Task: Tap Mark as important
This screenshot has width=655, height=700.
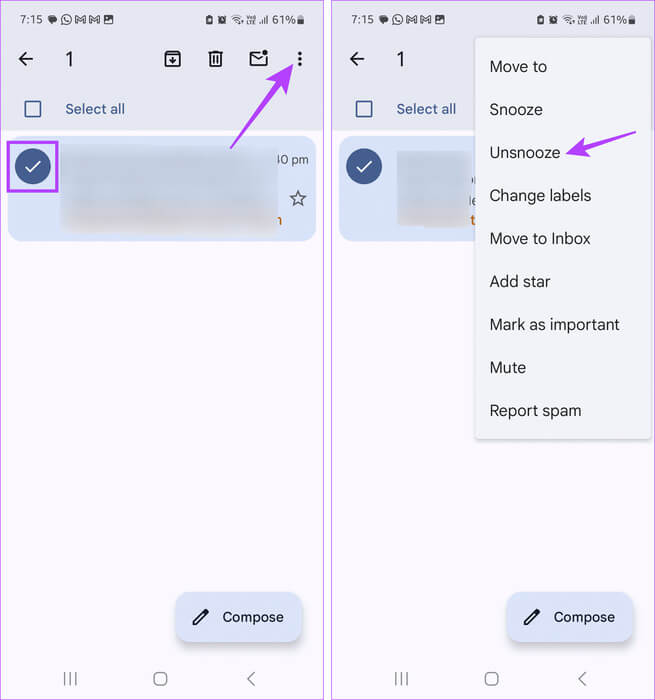Action: tap(554, 325)
